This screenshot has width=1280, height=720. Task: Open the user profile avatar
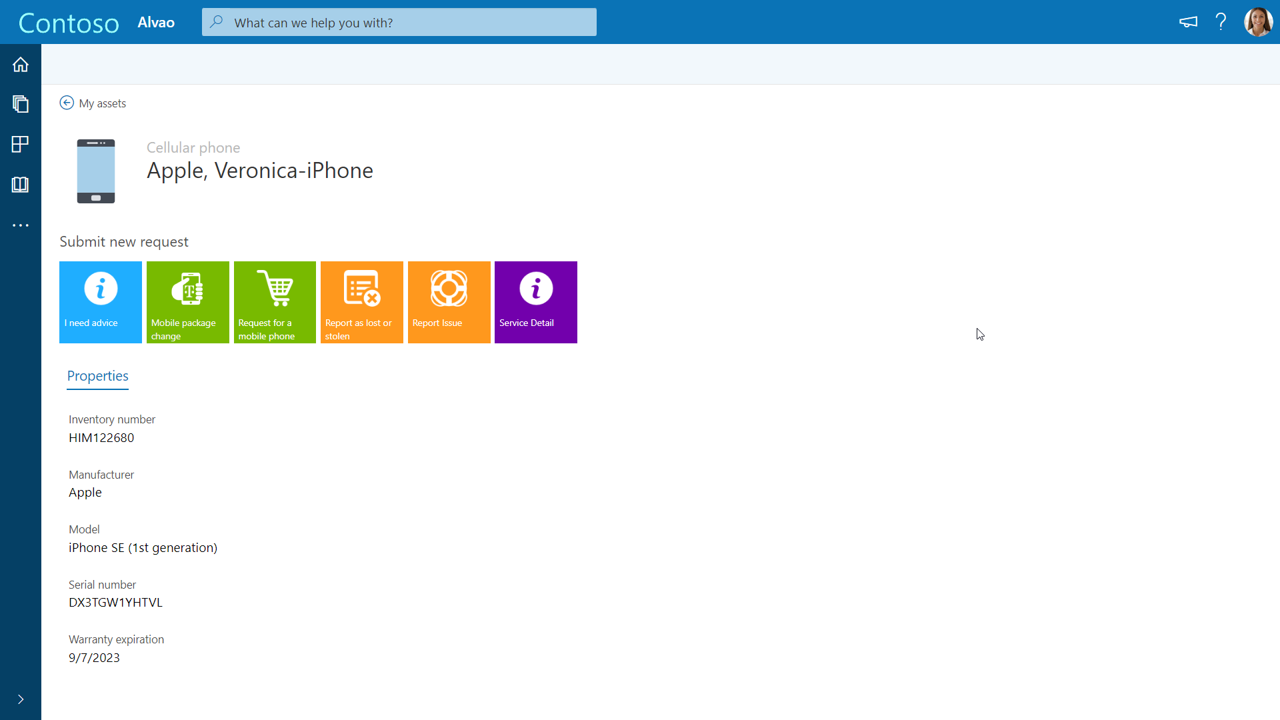1258,22
